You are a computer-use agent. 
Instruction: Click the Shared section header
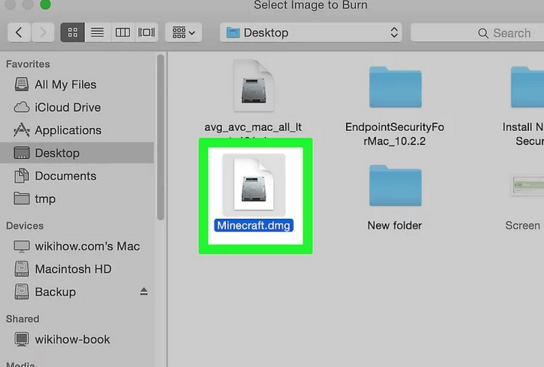click(x=23, y=319)
